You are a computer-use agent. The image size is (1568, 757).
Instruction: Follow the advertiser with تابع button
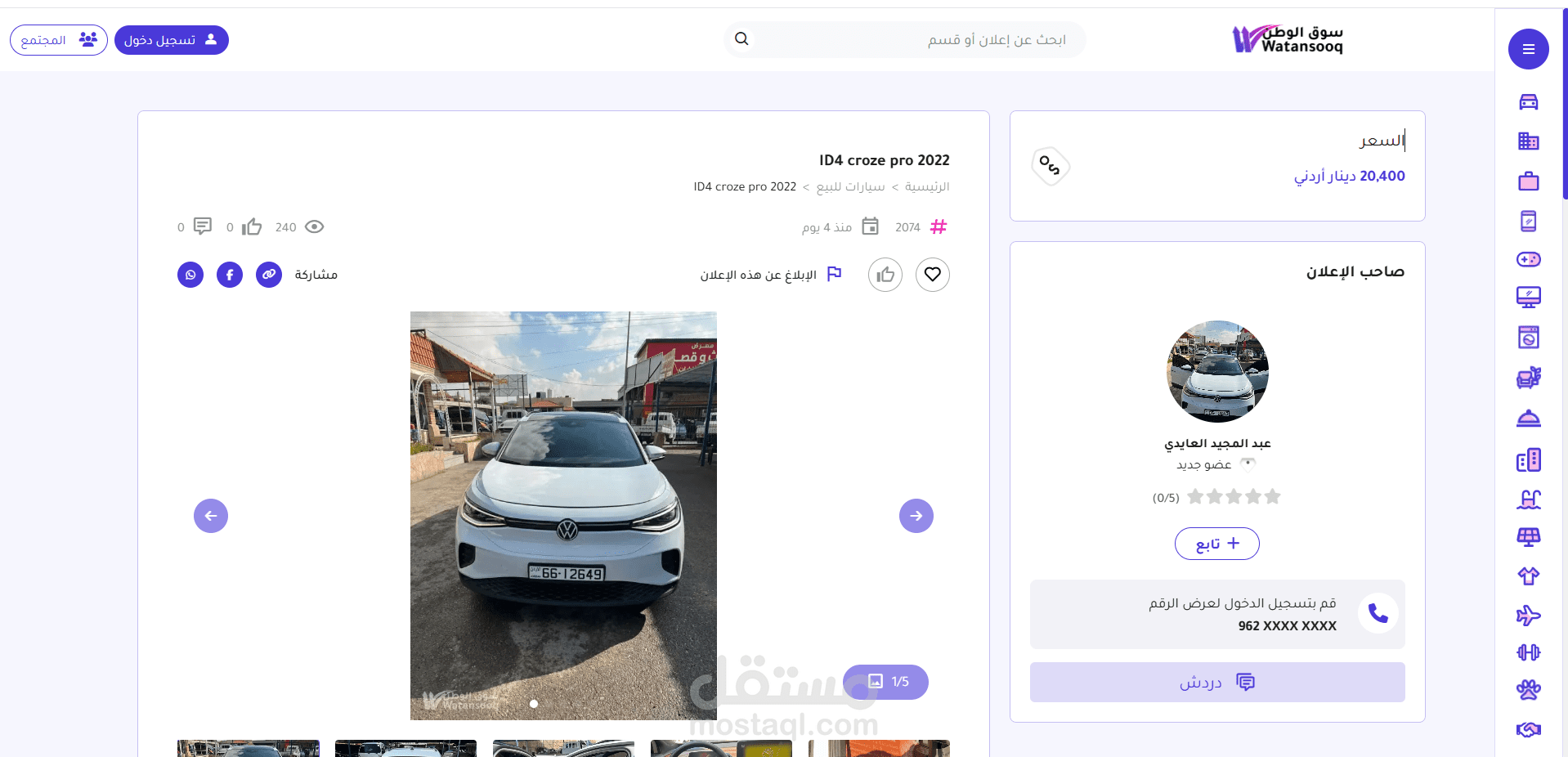(1217, 544)
